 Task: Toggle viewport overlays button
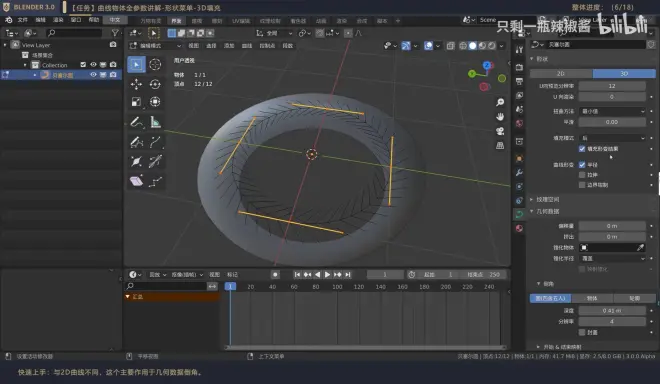428,45
